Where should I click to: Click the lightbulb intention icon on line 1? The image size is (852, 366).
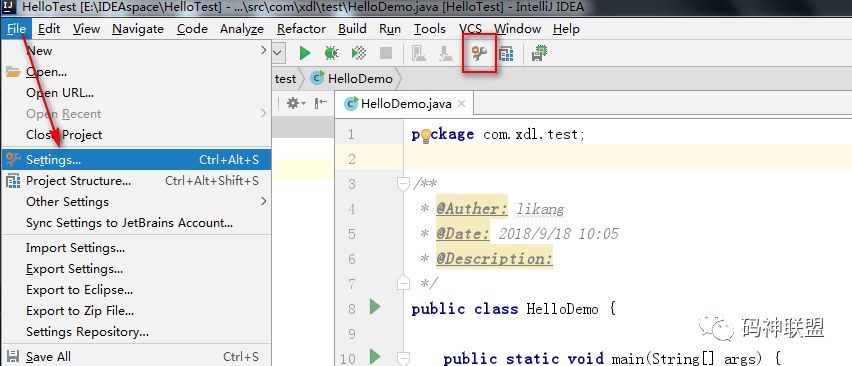coord(425,135)
